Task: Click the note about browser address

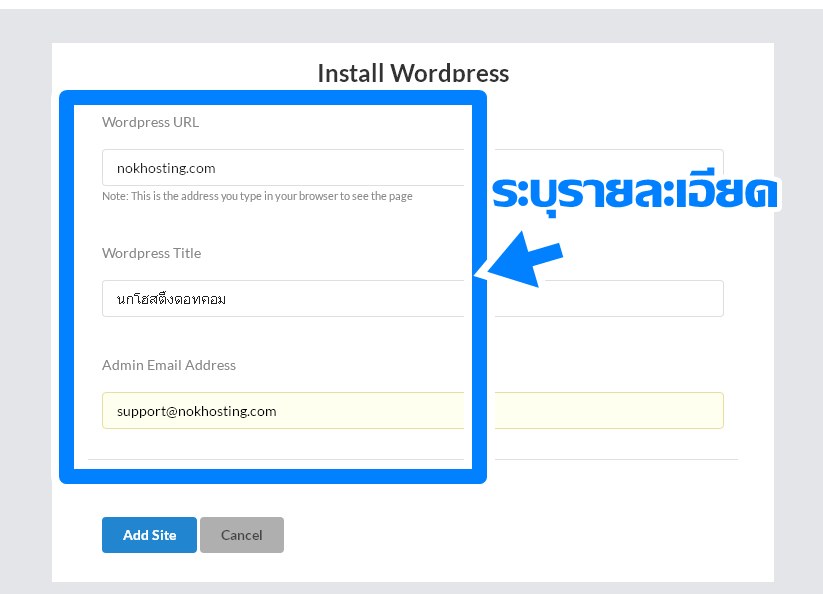Action: pyautogui.click(x=257, y=196)
